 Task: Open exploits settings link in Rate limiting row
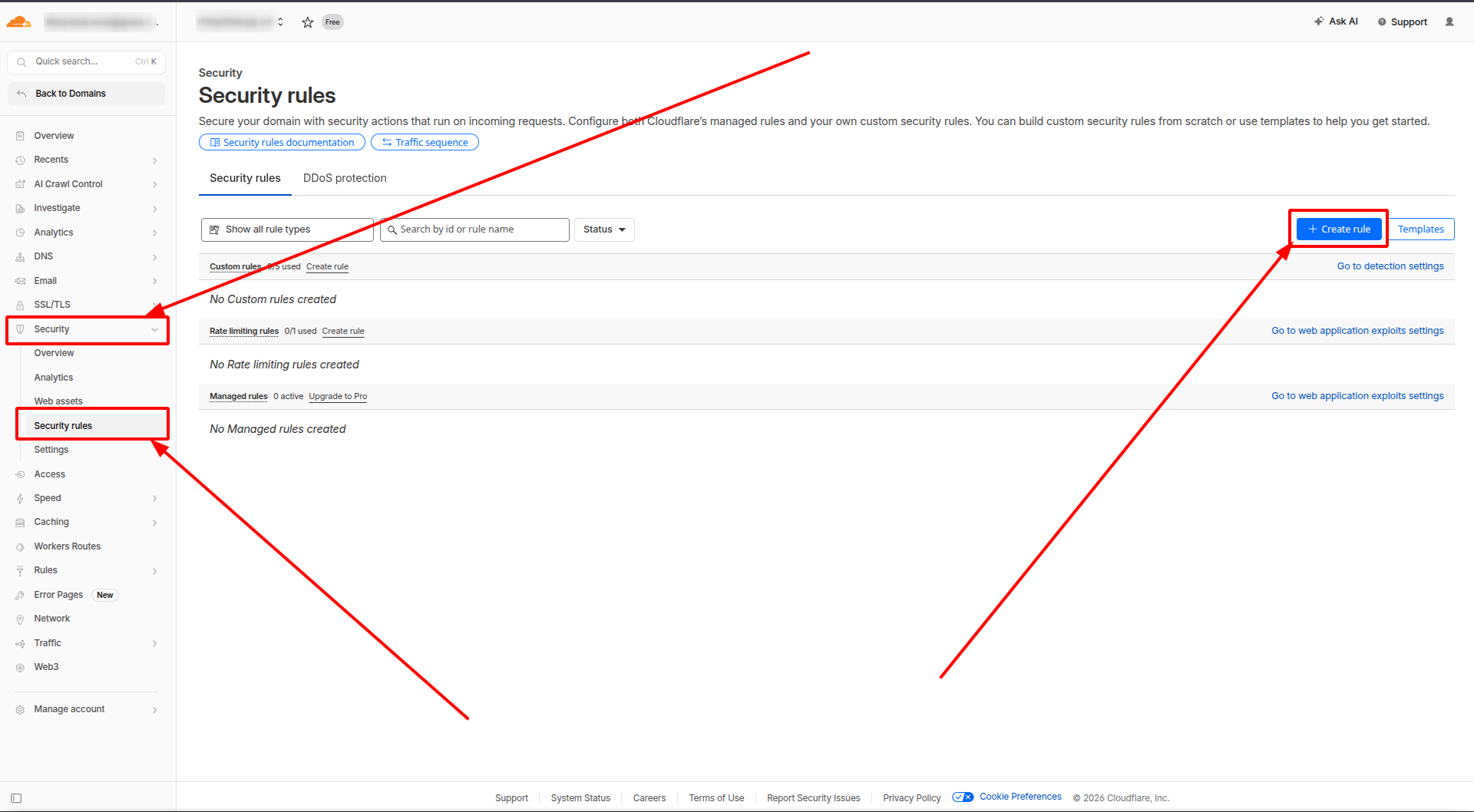coord(1357,331)
